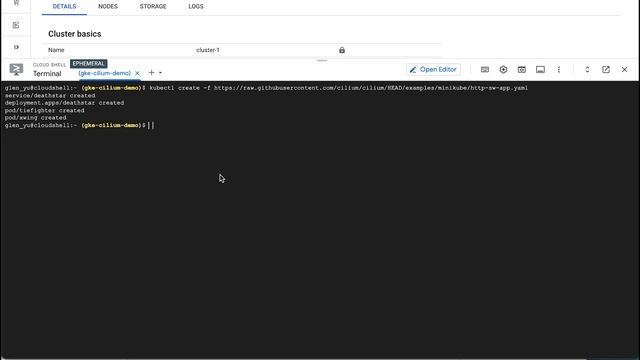Click the Cluster basics heading
Viewport: 640px width, 360px height.
coord(75,34)
